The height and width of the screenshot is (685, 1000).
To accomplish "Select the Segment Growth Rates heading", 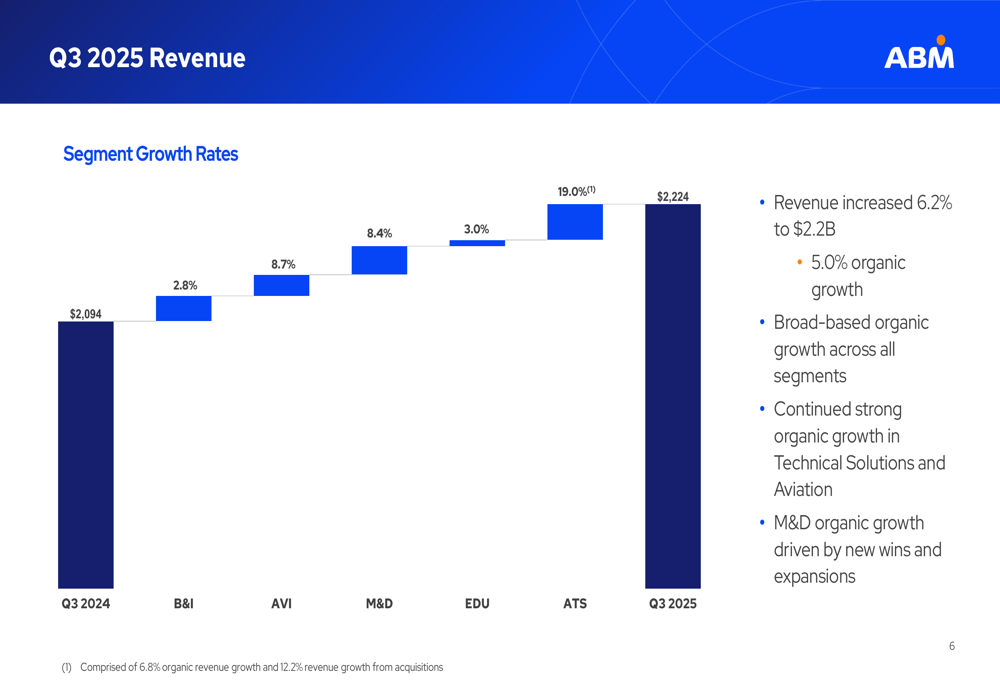I will point(150,154).
